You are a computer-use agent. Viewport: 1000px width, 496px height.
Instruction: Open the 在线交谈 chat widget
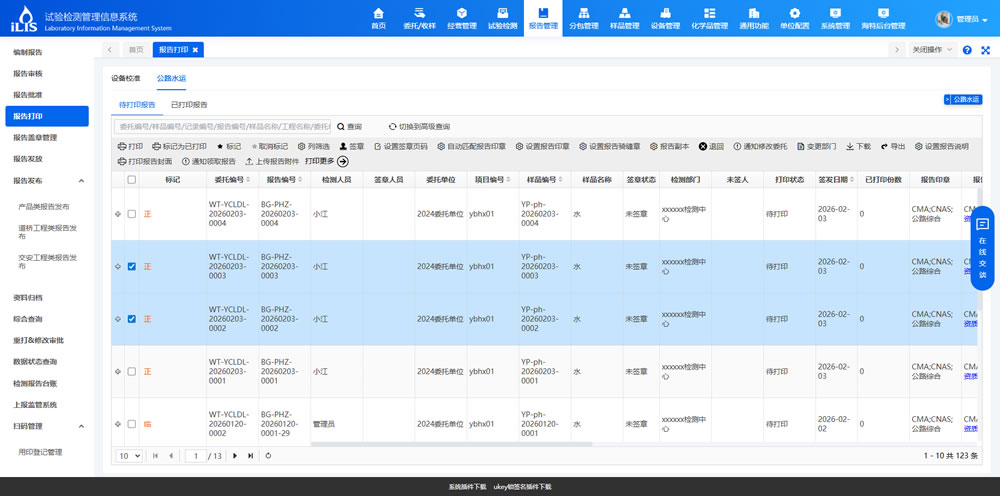coord(982,247)
